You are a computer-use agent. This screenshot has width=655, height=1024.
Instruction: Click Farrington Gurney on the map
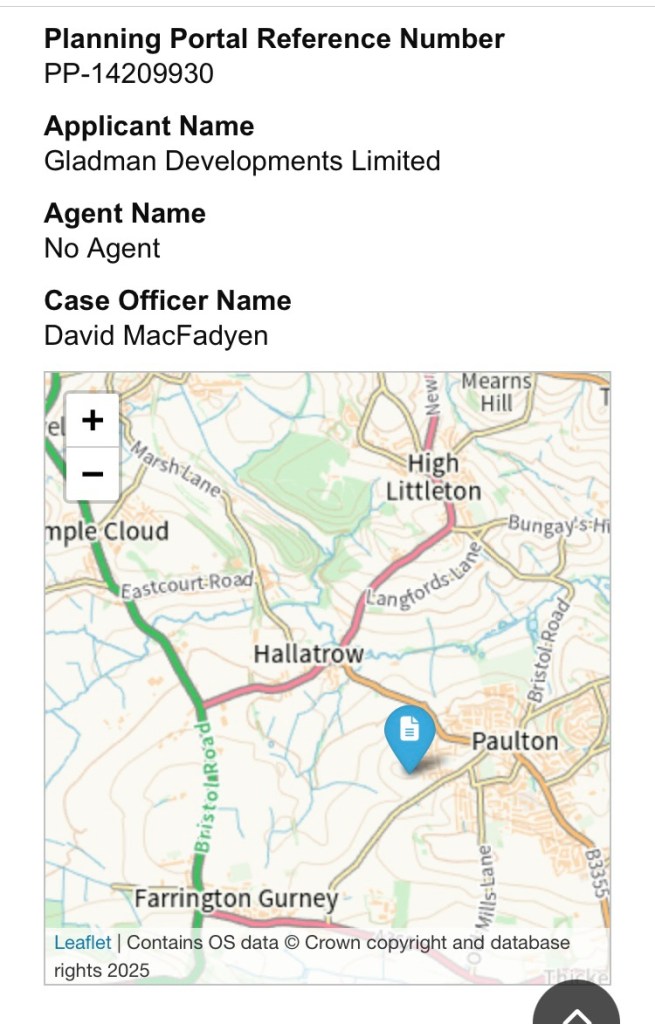[236, 899]
